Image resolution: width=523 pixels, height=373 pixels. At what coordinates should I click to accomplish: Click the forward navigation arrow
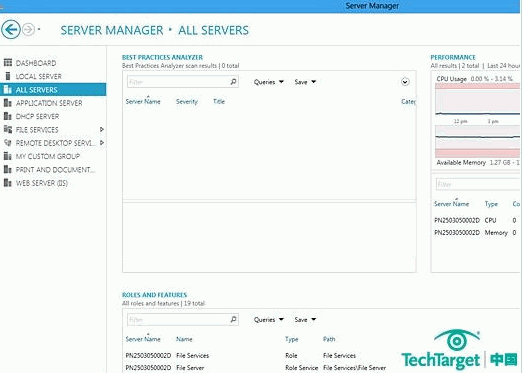(28, 30)
